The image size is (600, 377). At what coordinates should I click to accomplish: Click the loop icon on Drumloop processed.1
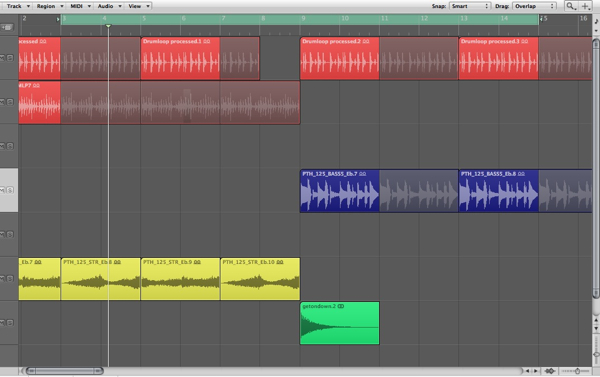point(207,41)
